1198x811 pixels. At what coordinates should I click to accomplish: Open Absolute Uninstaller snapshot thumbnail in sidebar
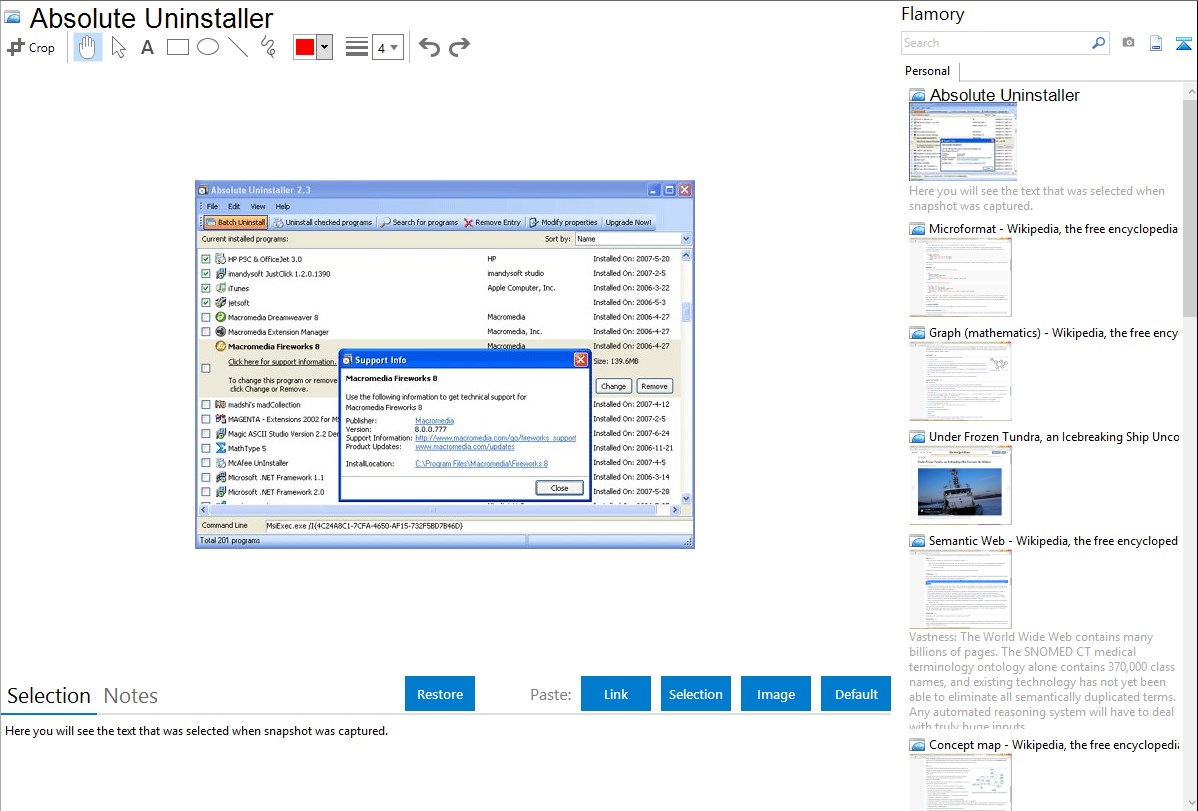point(963,142)
